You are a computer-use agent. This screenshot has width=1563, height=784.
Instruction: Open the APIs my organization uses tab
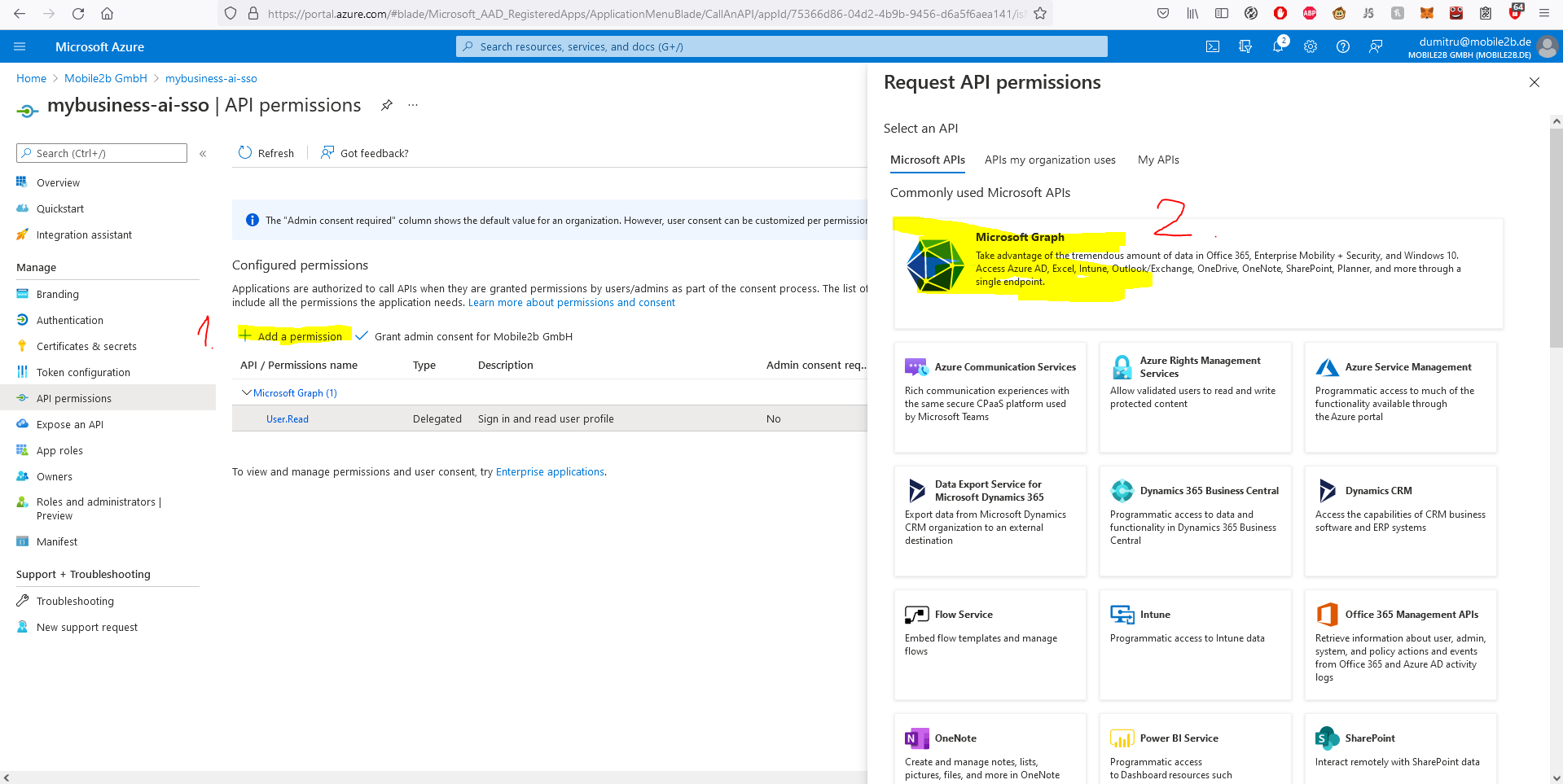(x=1049, y=160)
